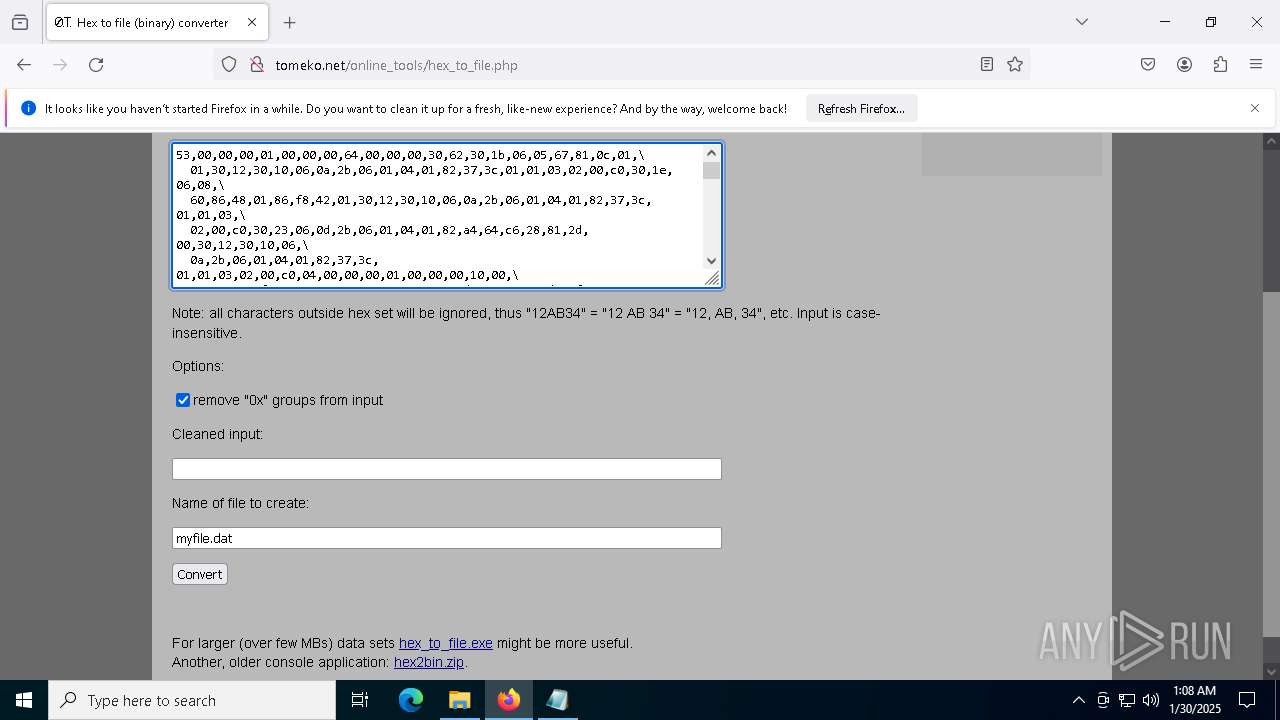Launch Microsoft Edge from taskbar
This screenshot has width=1280, height=720.
(411, 700)
